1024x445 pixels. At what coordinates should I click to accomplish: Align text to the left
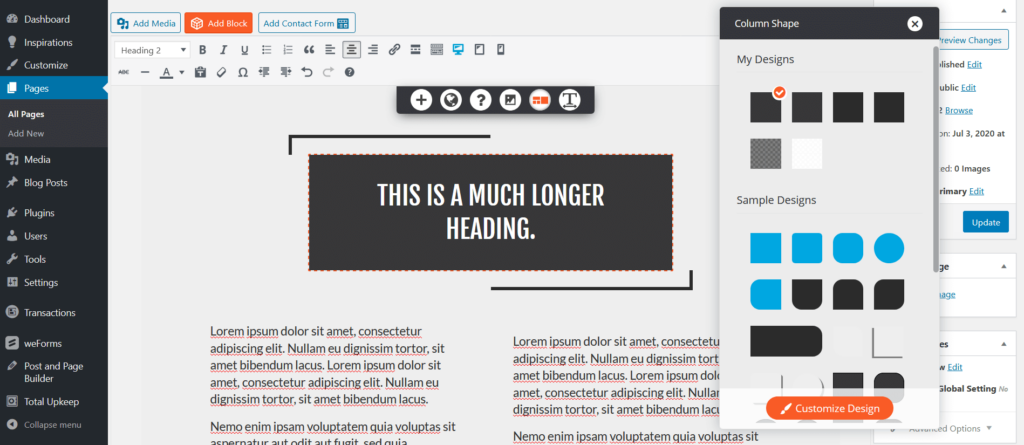pos(330,50)
